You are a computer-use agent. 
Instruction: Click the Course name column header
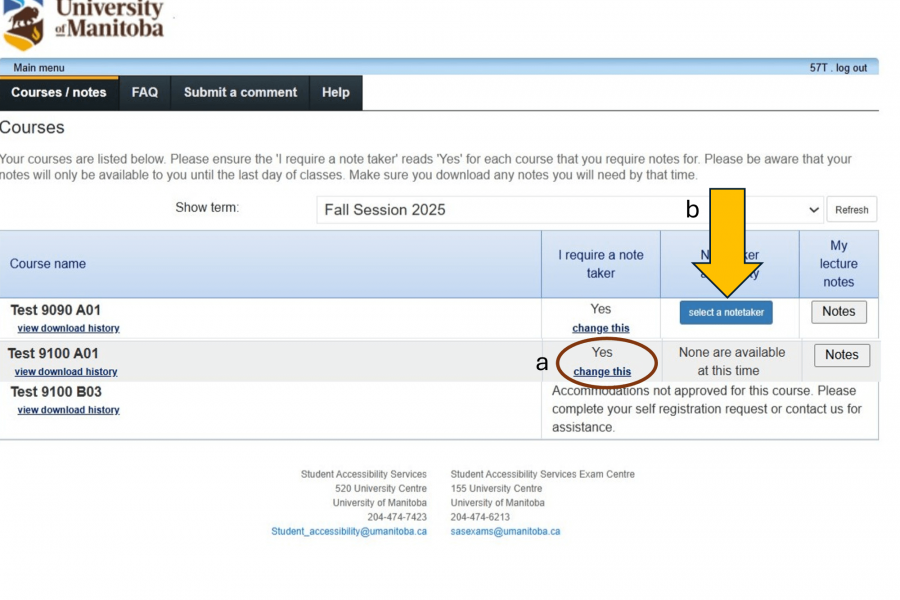[x=48, y=264]
